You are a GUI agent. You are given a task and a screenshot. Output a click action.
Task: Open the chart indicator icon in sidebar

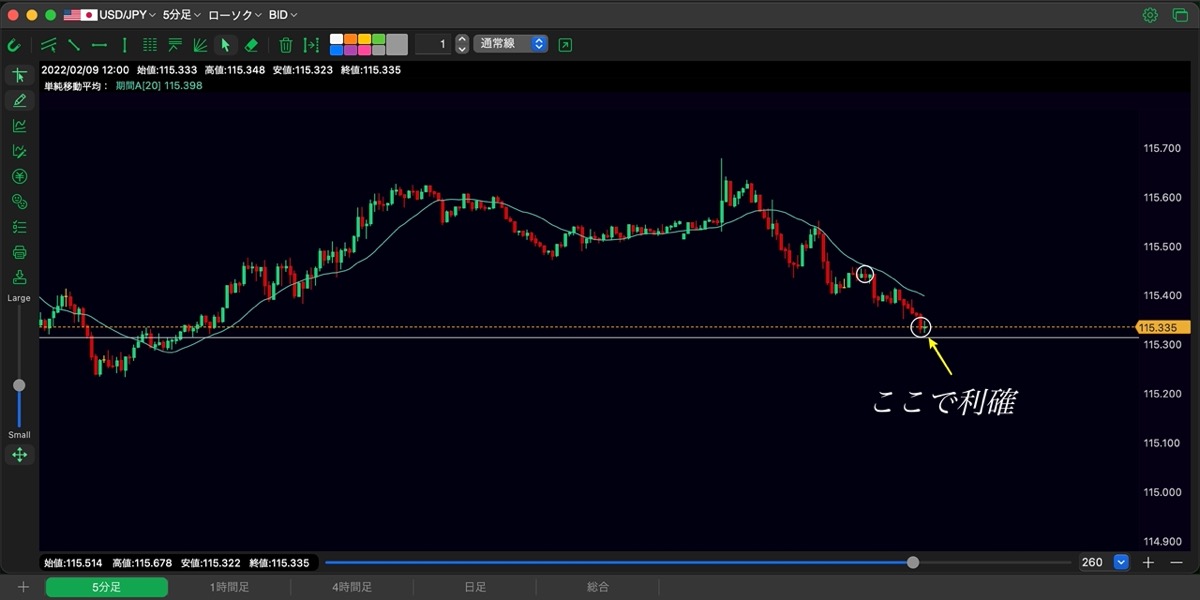point(19,126)
